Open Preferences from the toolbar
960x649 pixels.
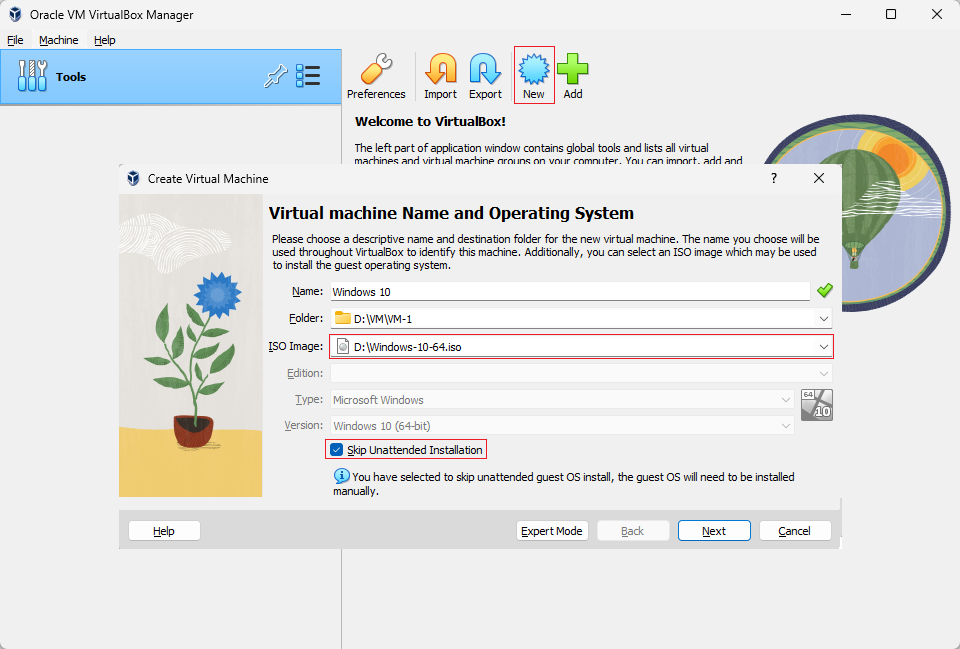[x=376, y=76]
